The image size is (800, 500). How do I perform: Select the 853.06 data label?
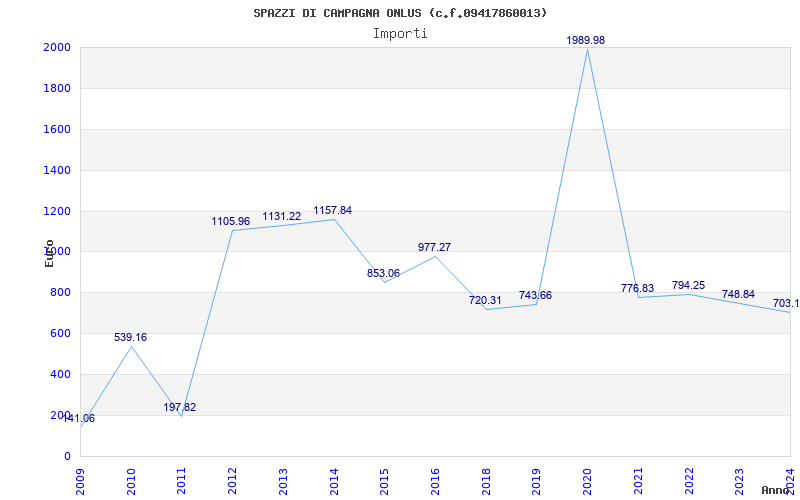[383, 273]
